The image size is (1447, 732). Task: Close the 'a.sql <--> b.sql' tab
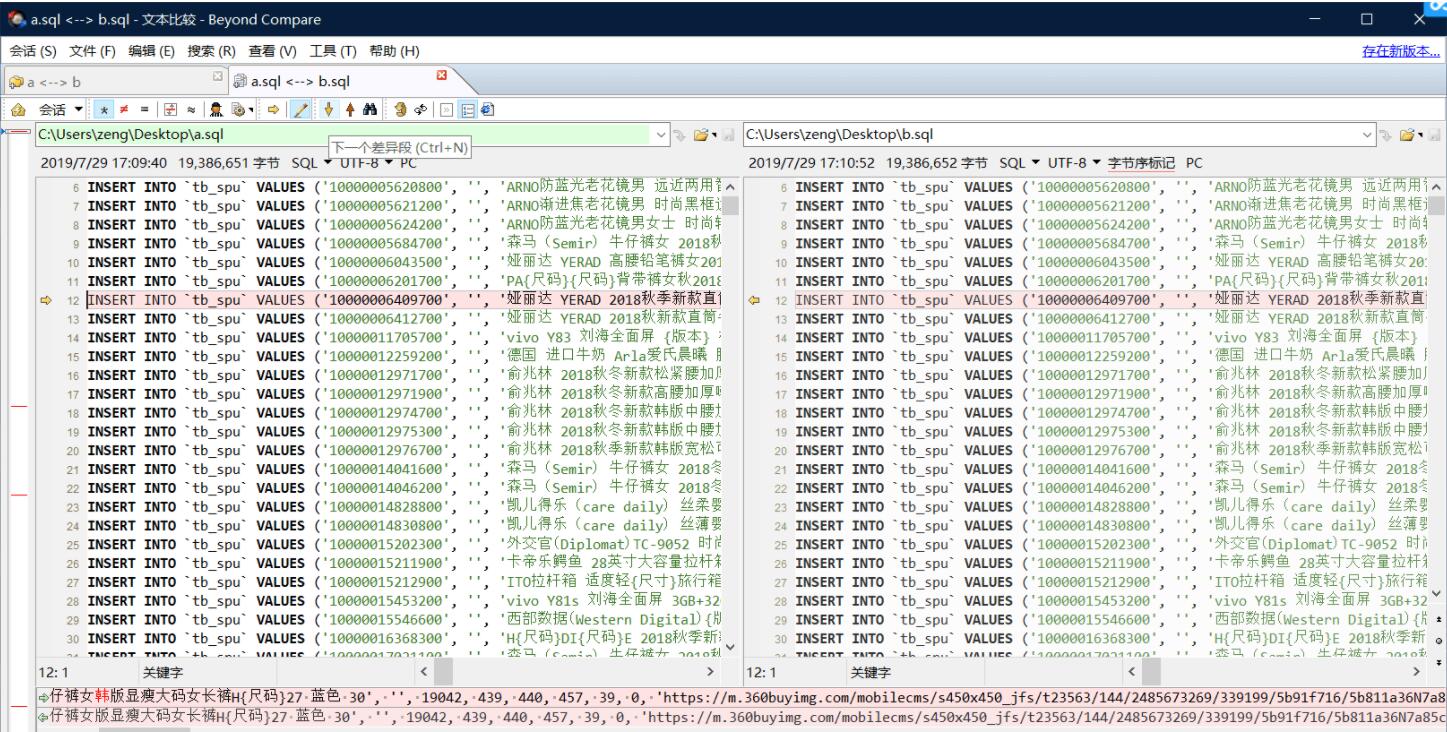pyautogui.click(x=441, y=76)
